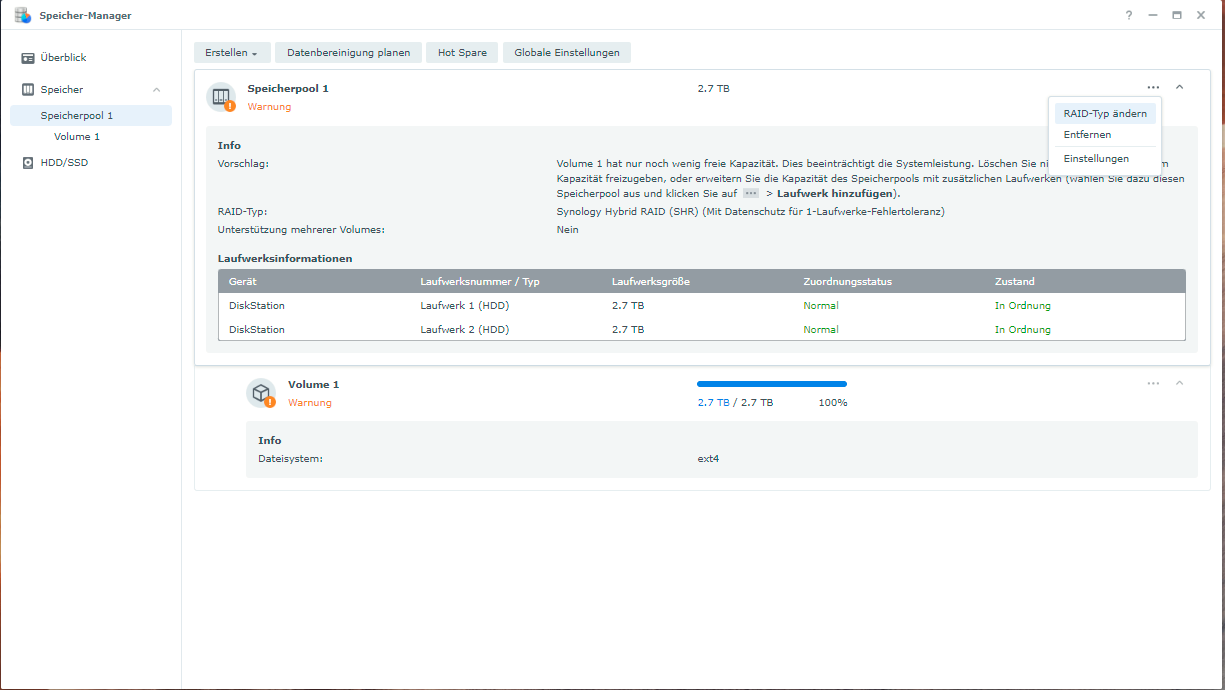The height and width of the screenshot is (690, 1225).
Task: Open the three-dot menu for Speicherpool 1
Action: click(1153, 88)
